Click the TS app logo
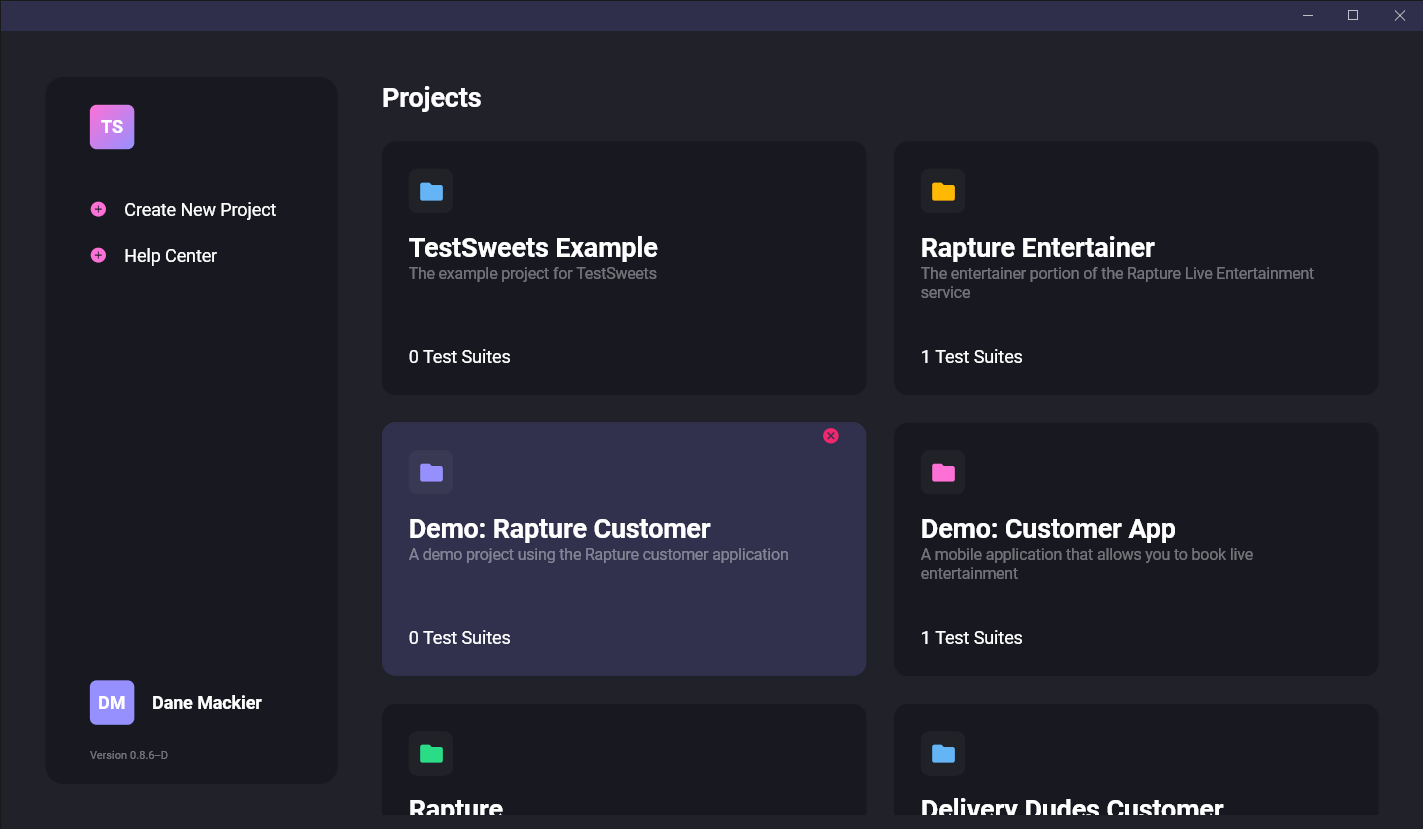Screen dimensions: 1423x829 point(112,127)
